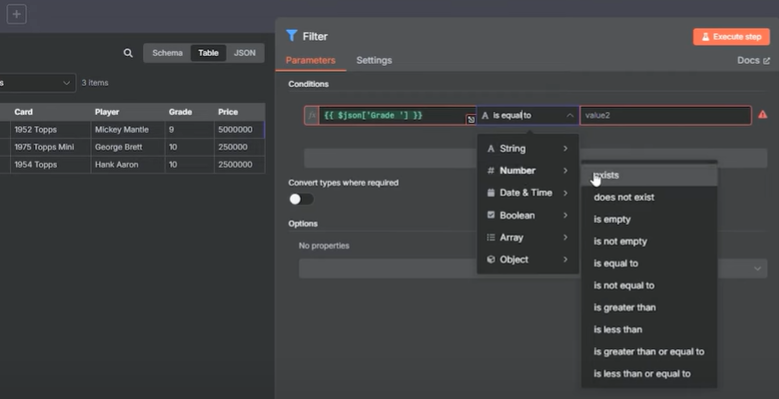Open the 'is equal to' operator dropdown
Image resolution: width=779 pixels, height=399 pixels.
[528, 115]
